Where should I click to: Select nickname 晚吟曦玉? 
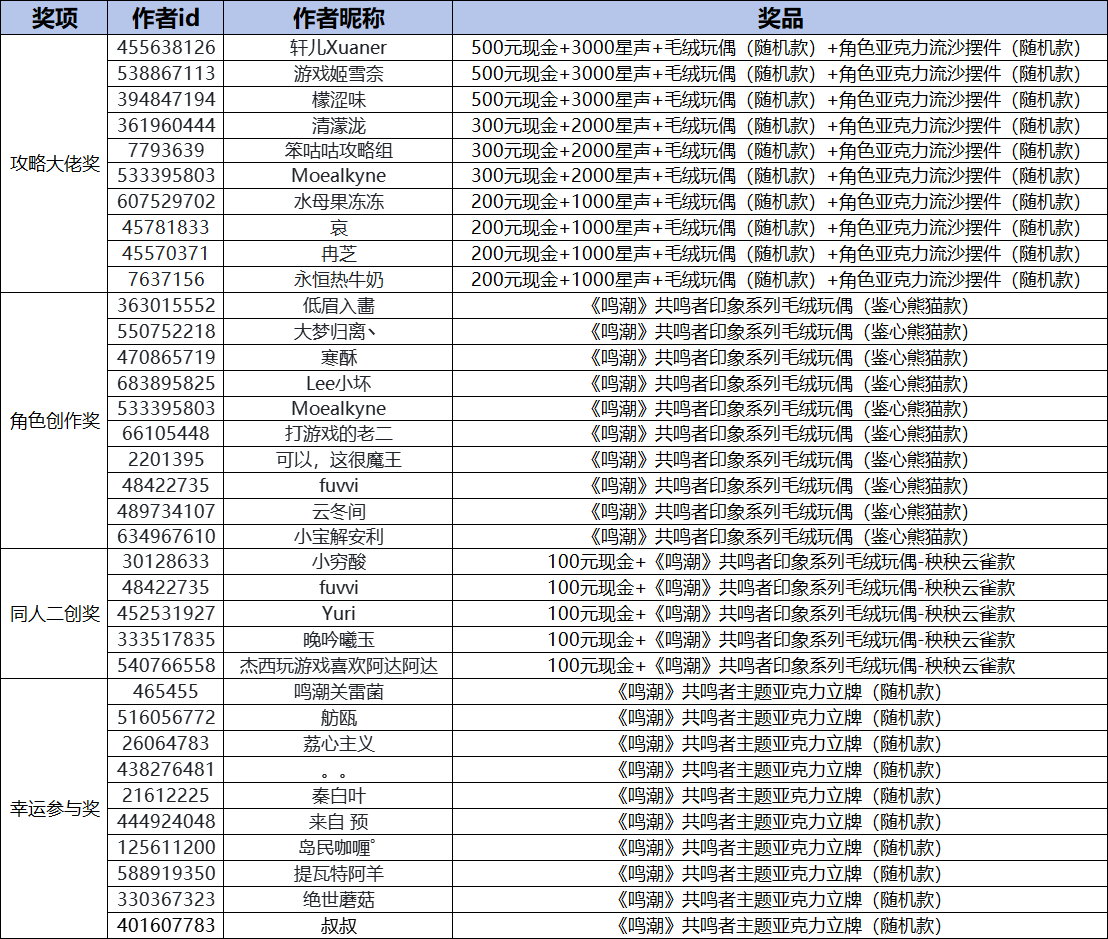(x=338, y=639)
